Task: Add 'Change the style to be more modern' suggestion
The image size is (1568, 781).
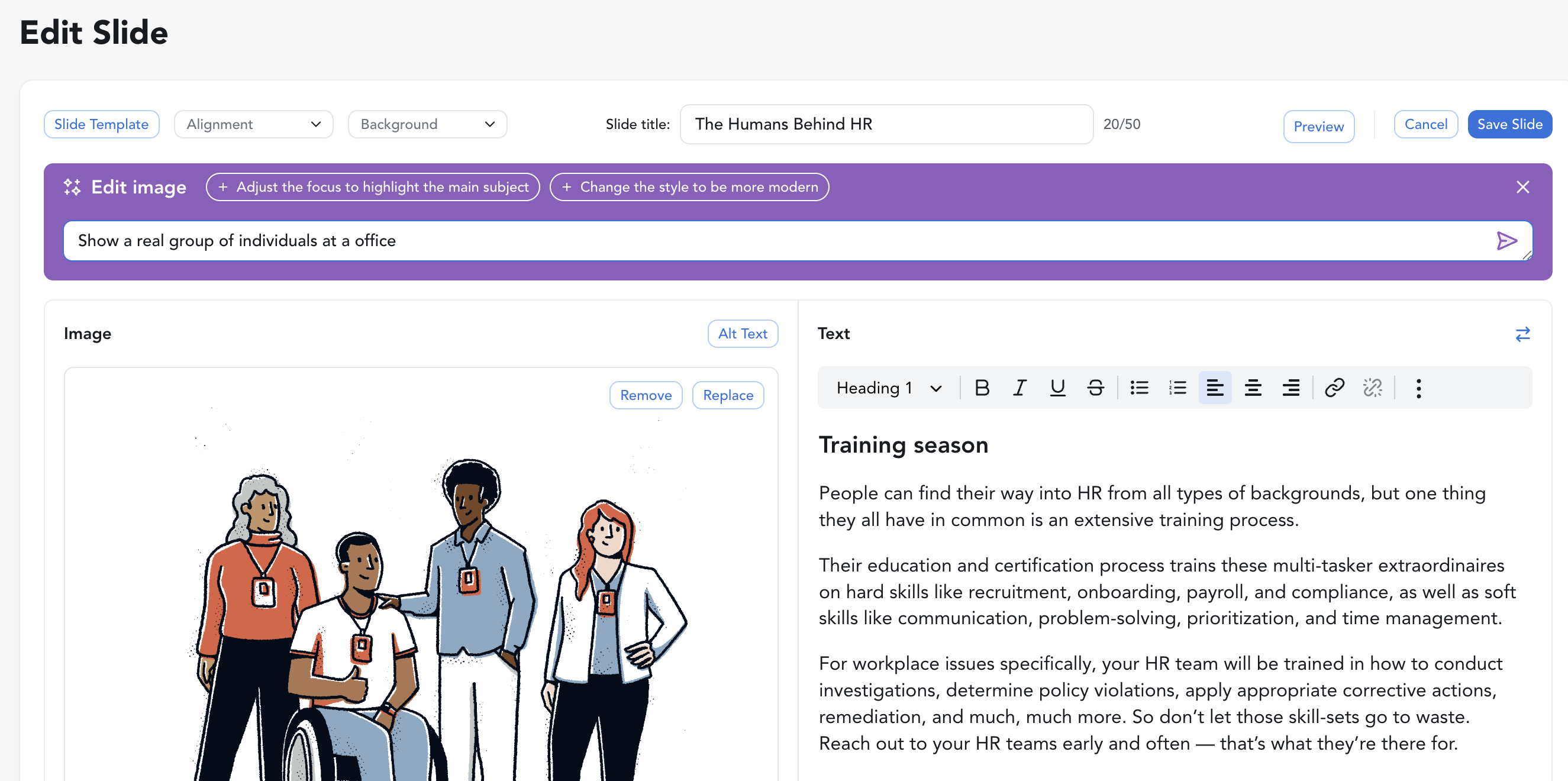Action: (689, 187)
